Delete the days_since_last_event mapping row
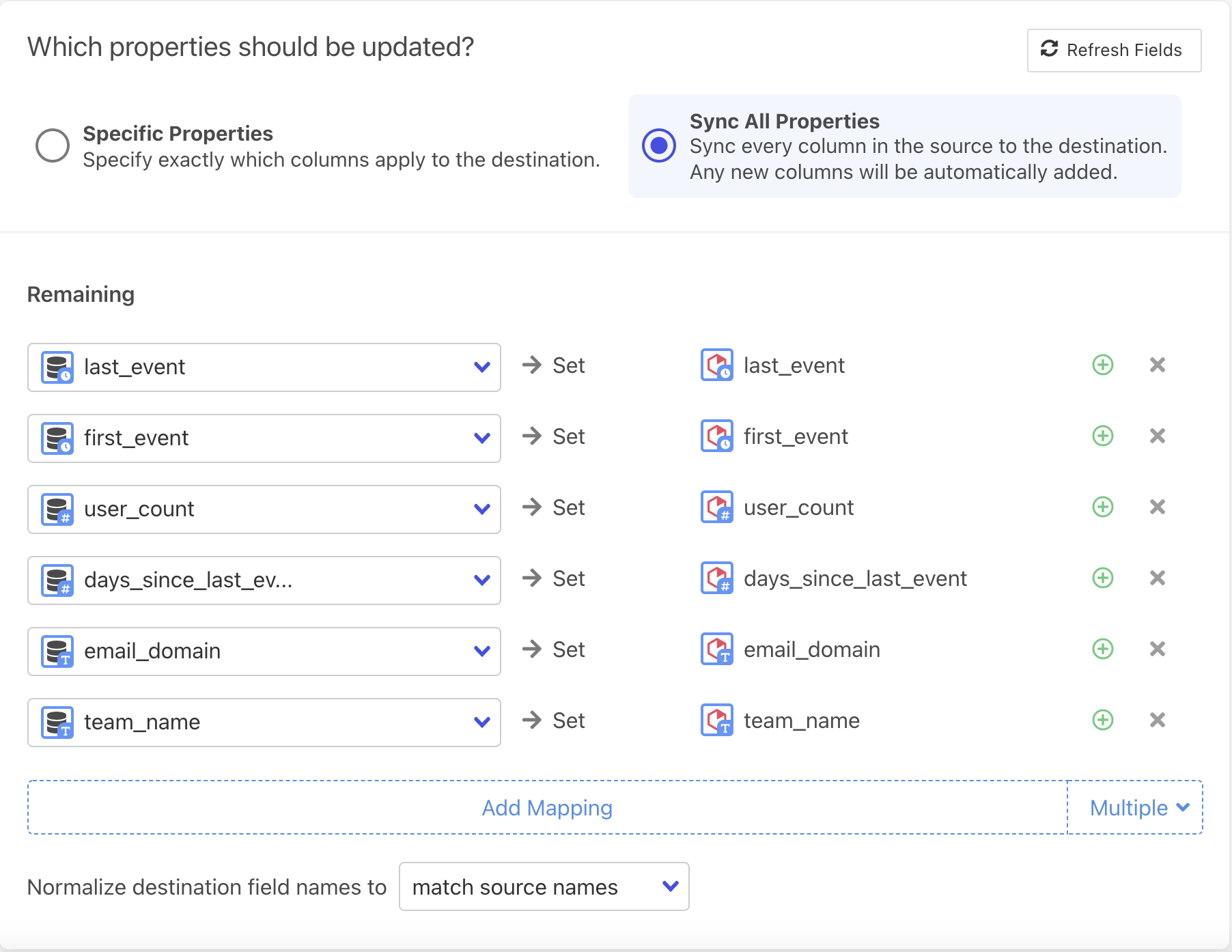The height and width of the screenshot is (952, 1232). (1157, 578)
